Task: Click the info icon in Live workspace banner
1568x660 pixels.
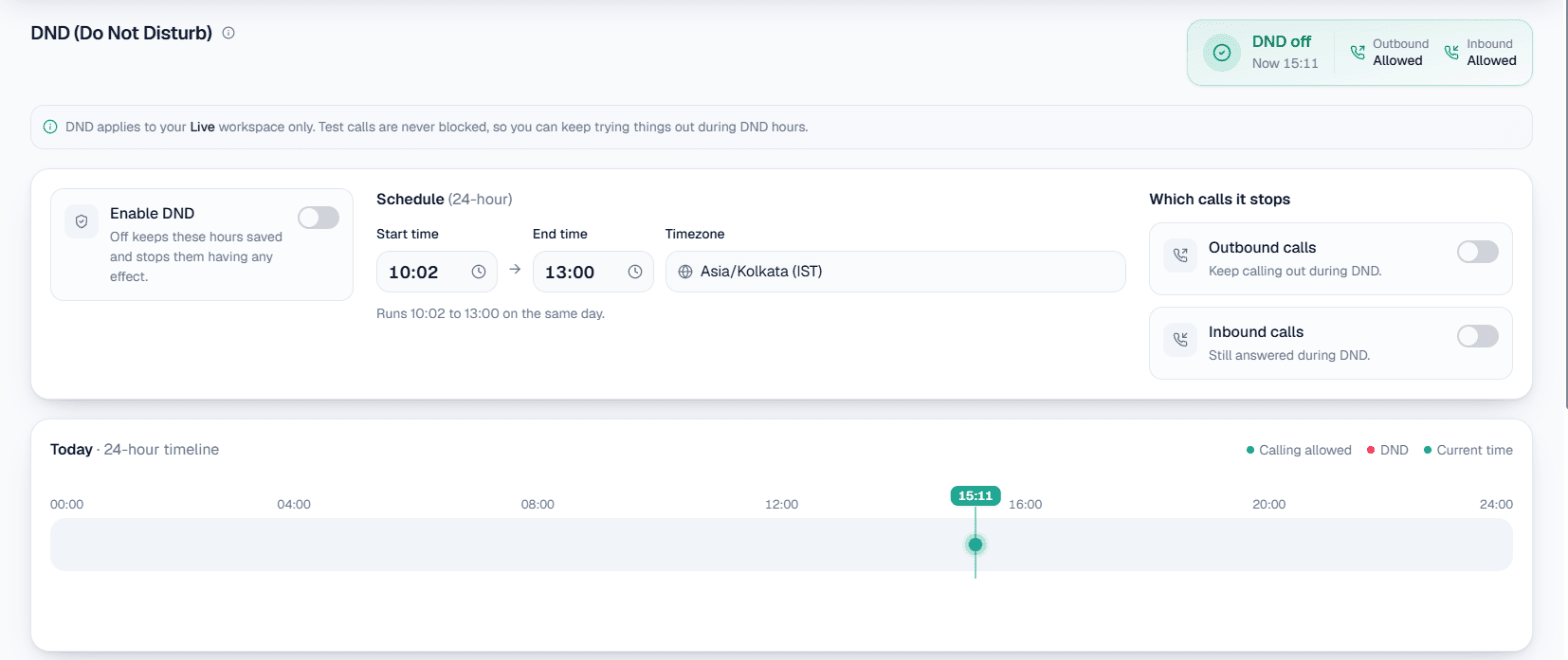Action: click(x=50, y=127)
